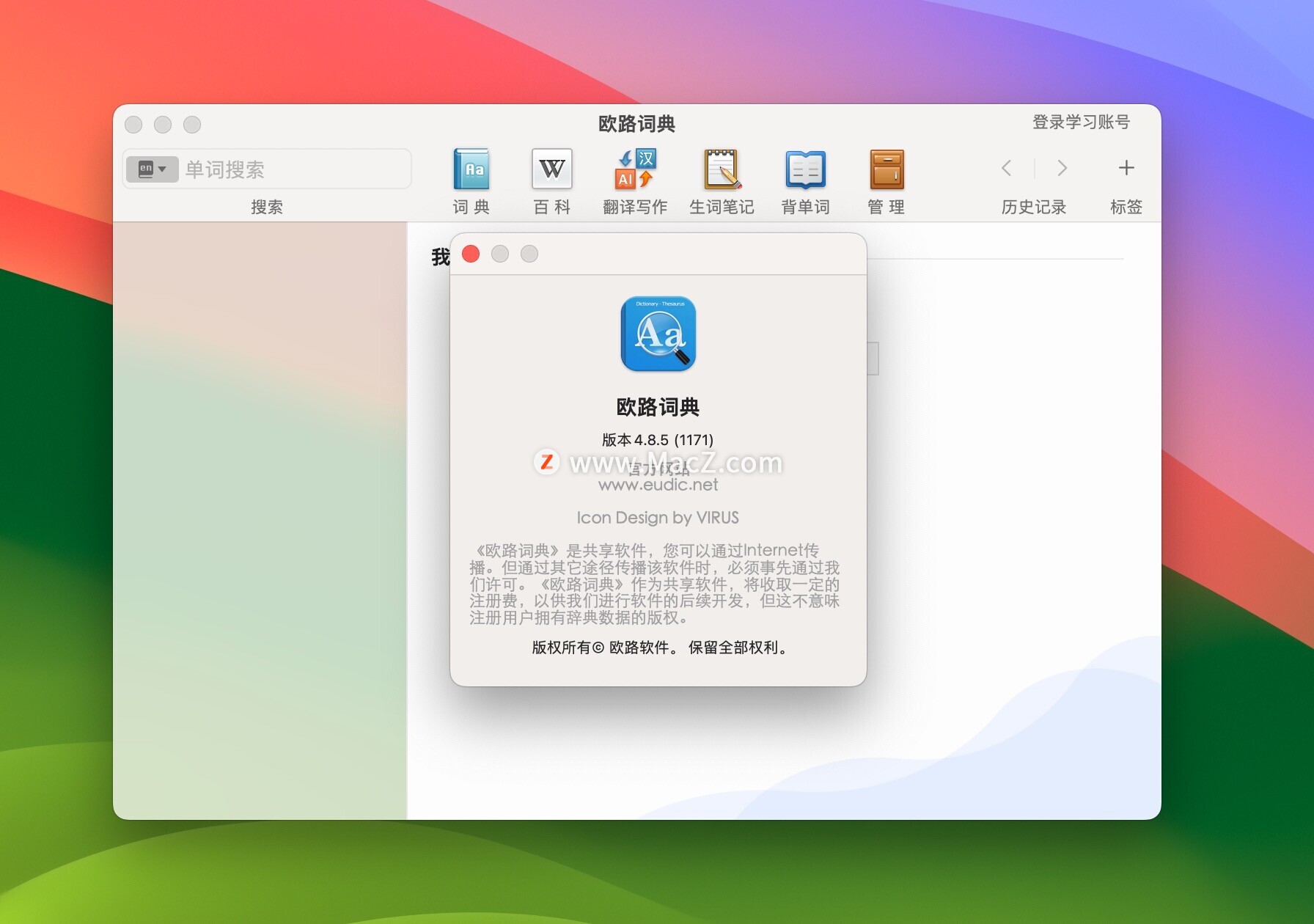Click the 欧路词典 title in about dialog
Image resolution: width=1314 pixels, height=924 pixels.
click(x=658, y=407)
